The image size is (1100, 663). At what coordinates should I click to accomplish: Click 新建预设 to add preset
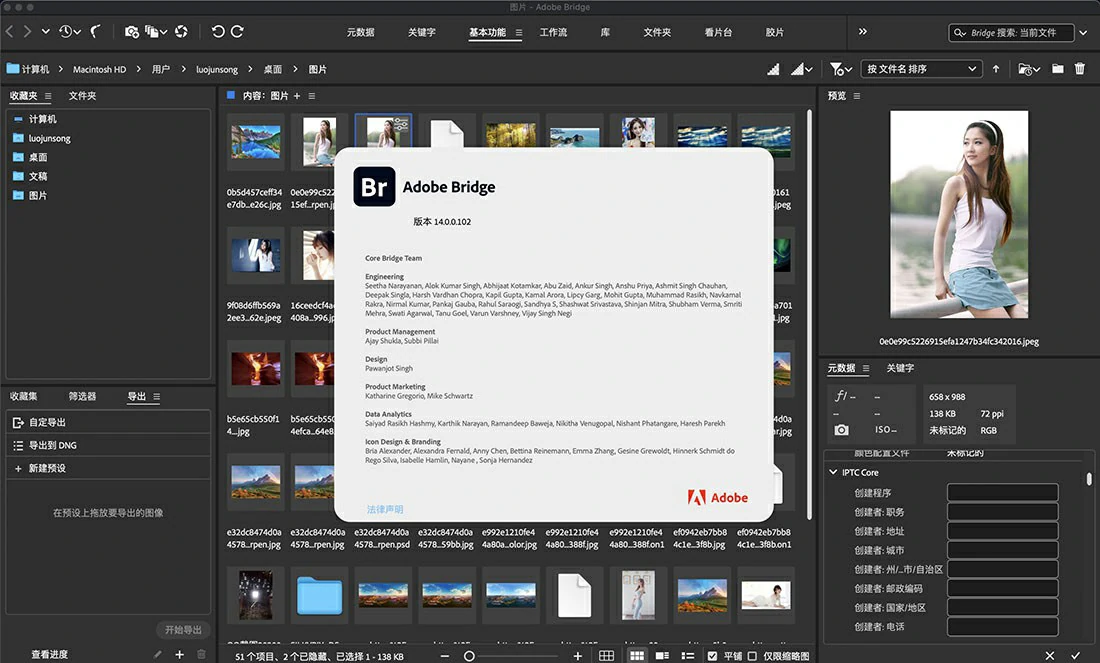pos(109,469)
